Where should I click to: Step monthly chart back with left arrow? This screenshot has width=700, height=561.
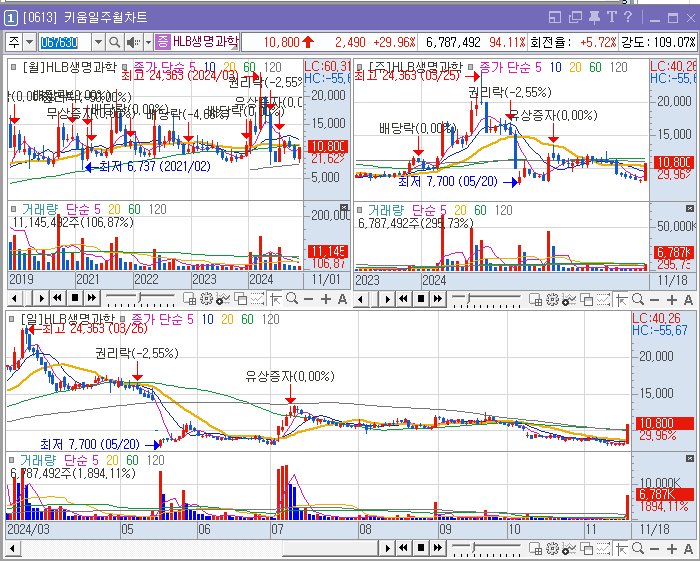pos(14,298)
